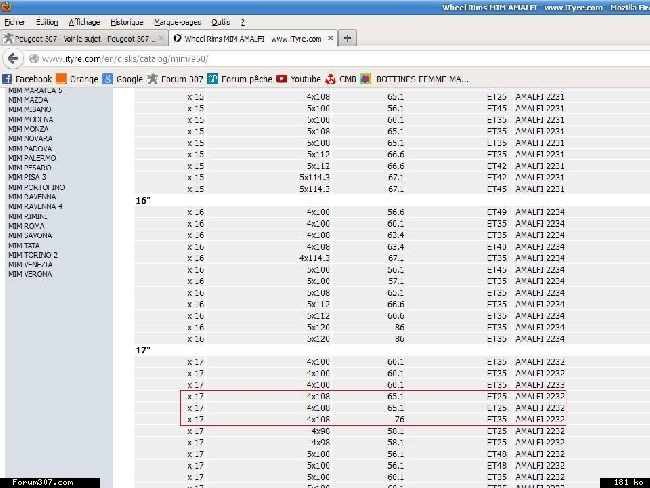The width and height of the screenshot is (650, 488).
Task: Focus the URL address field
Action: (340, 59)
